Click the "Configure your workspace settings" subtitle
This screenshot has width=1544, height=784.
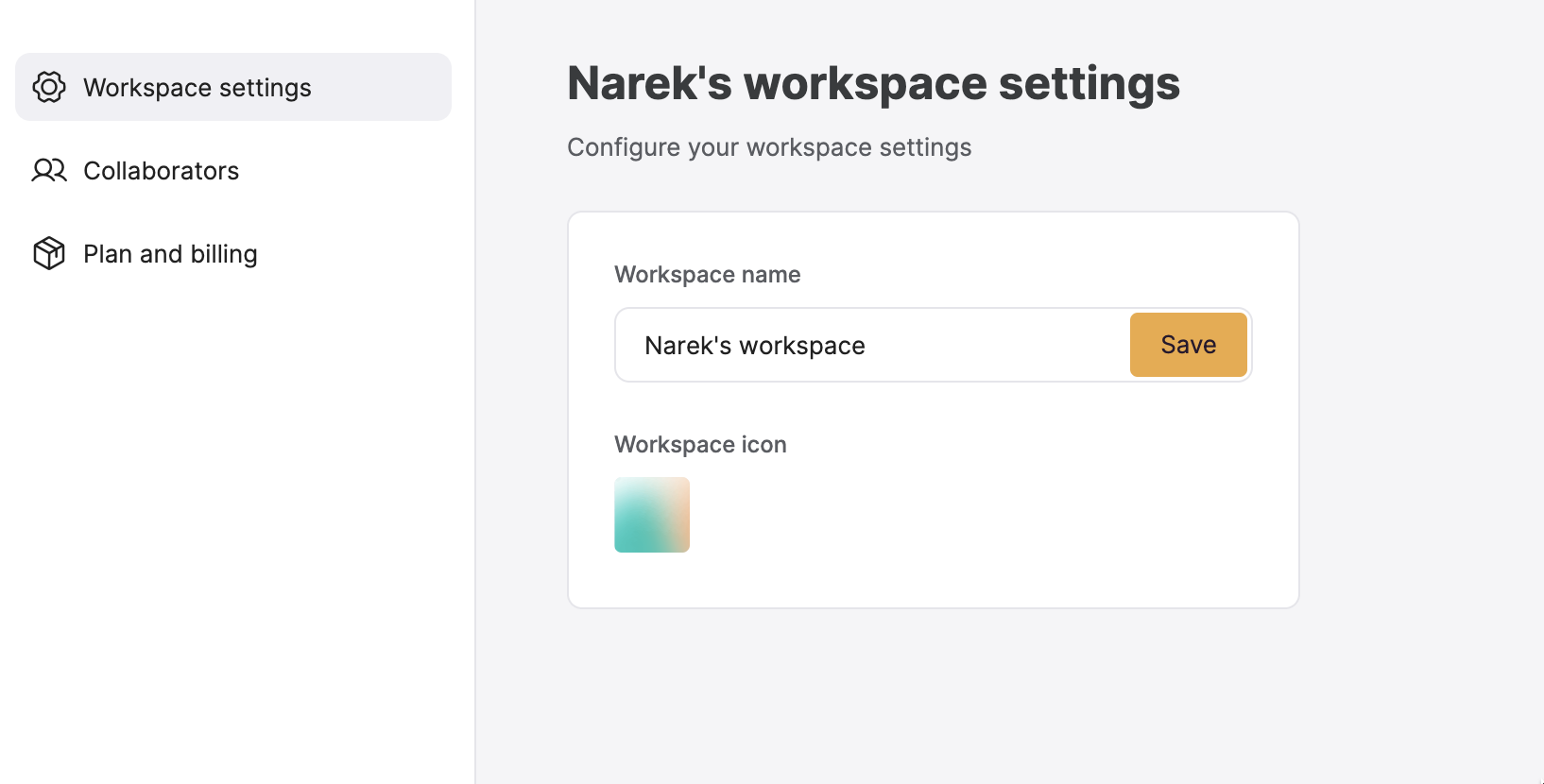pyautogui.click(x=769, y=147)
